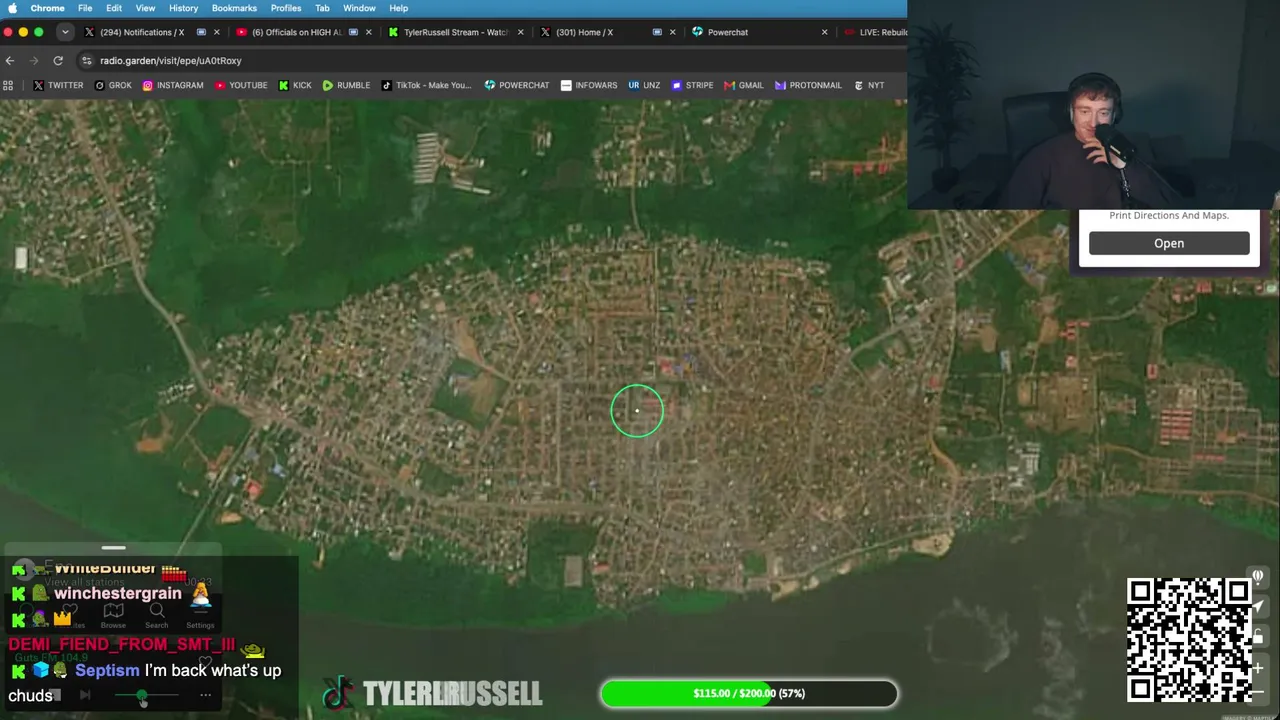The width and height of the screenshot is (1280, 720).
Task: Open Search in Radio Garden panel
Action: (157, 615)
